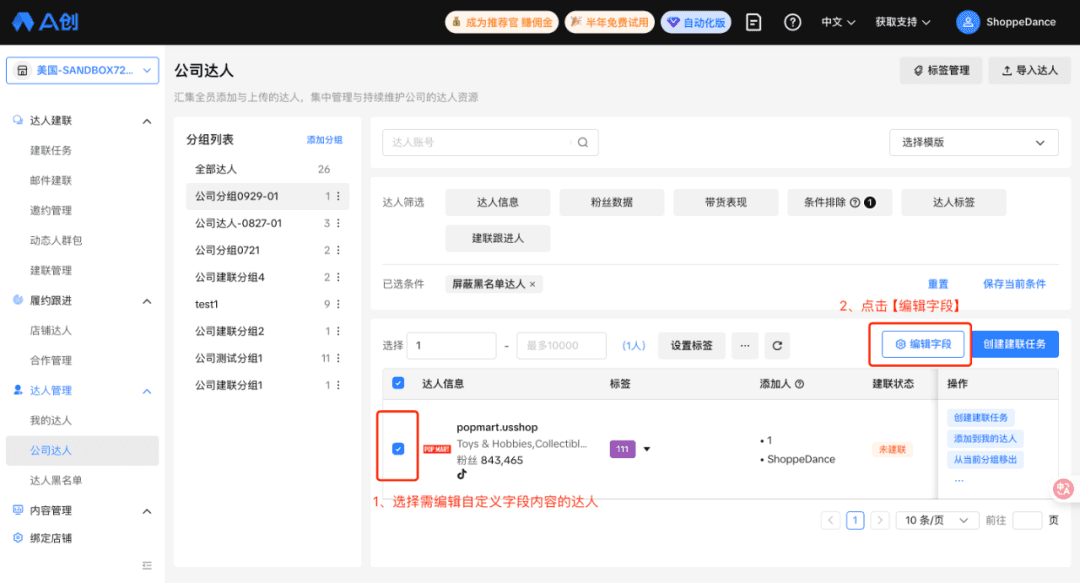The width and height of the screenshot is (1080, 583).
Task: Click the POP MART avatar thumbnail
Action: pyautogui.click(x=437, y=449)
